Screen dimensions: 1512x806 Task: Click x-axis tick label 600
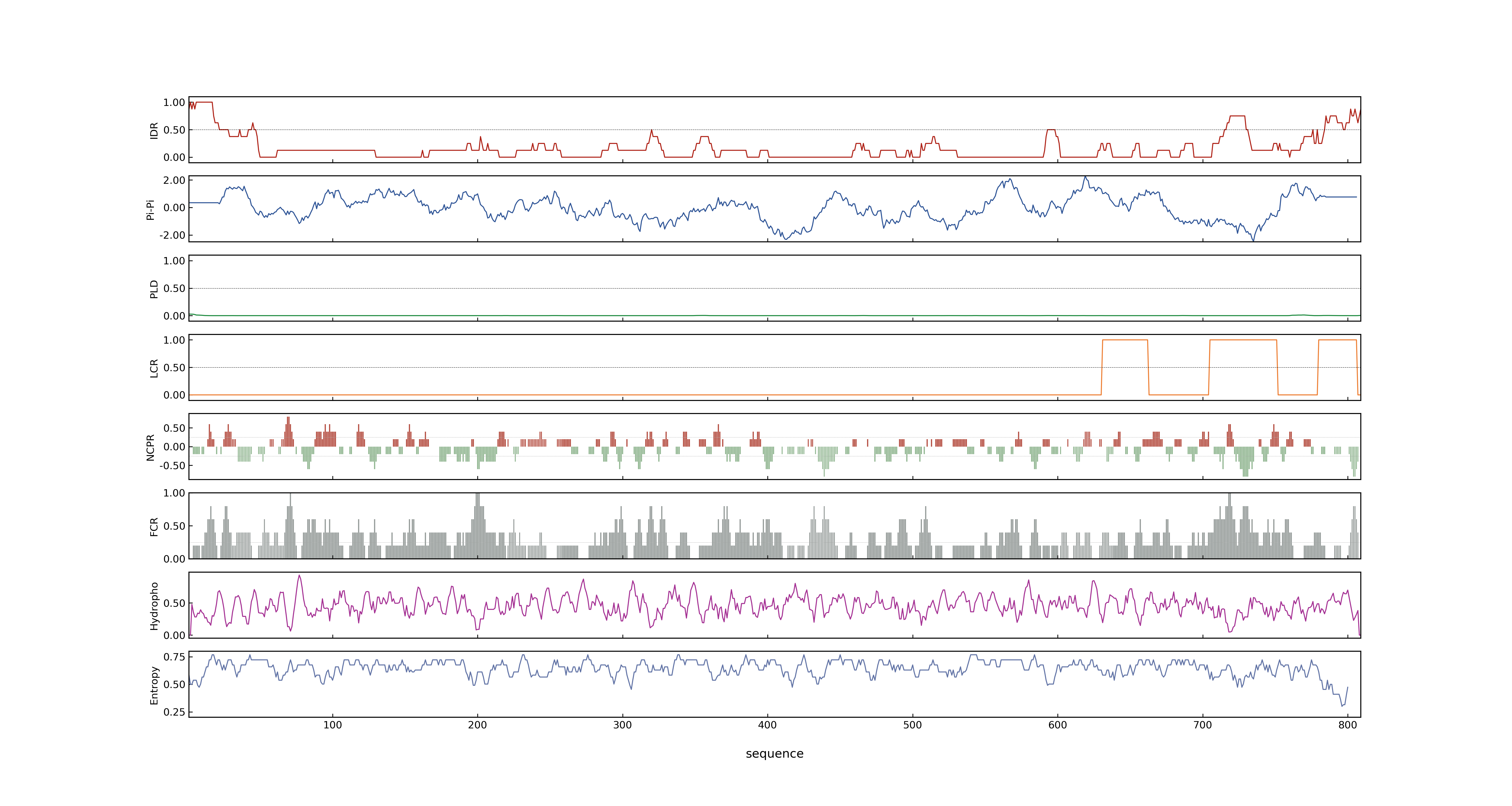(1057, 725)
